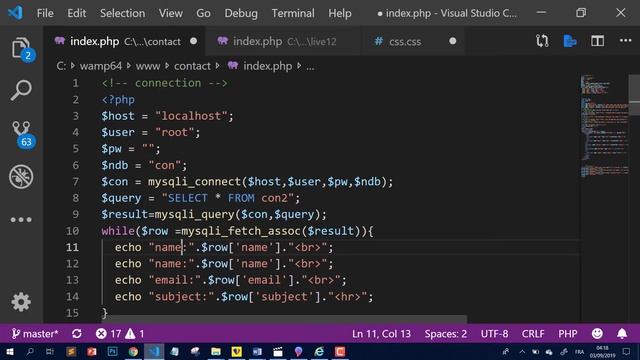Select language mode via PHP indicator
Screen dimensions: 640x360
click(568, 334)
